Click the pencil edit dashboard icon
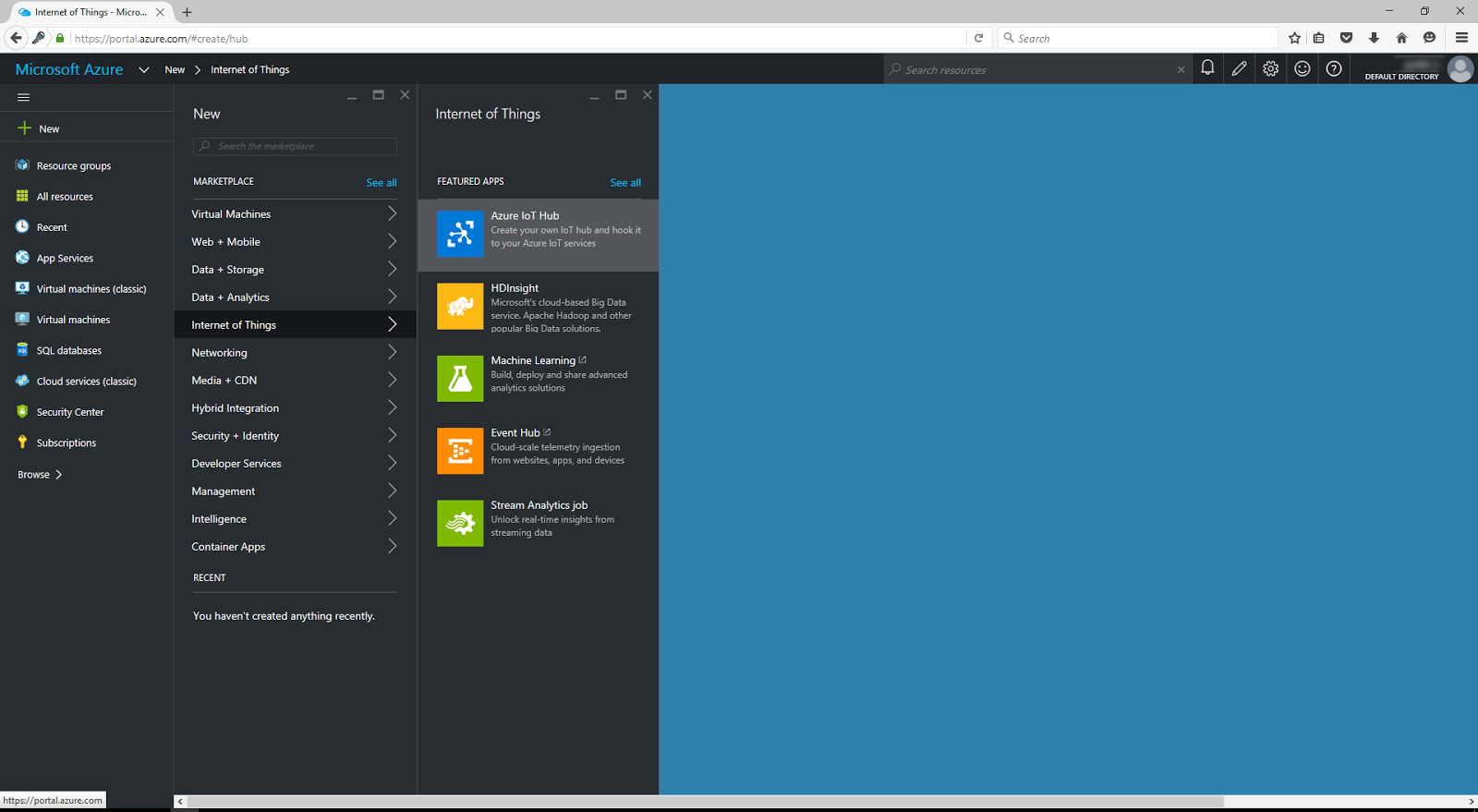 1239,68
